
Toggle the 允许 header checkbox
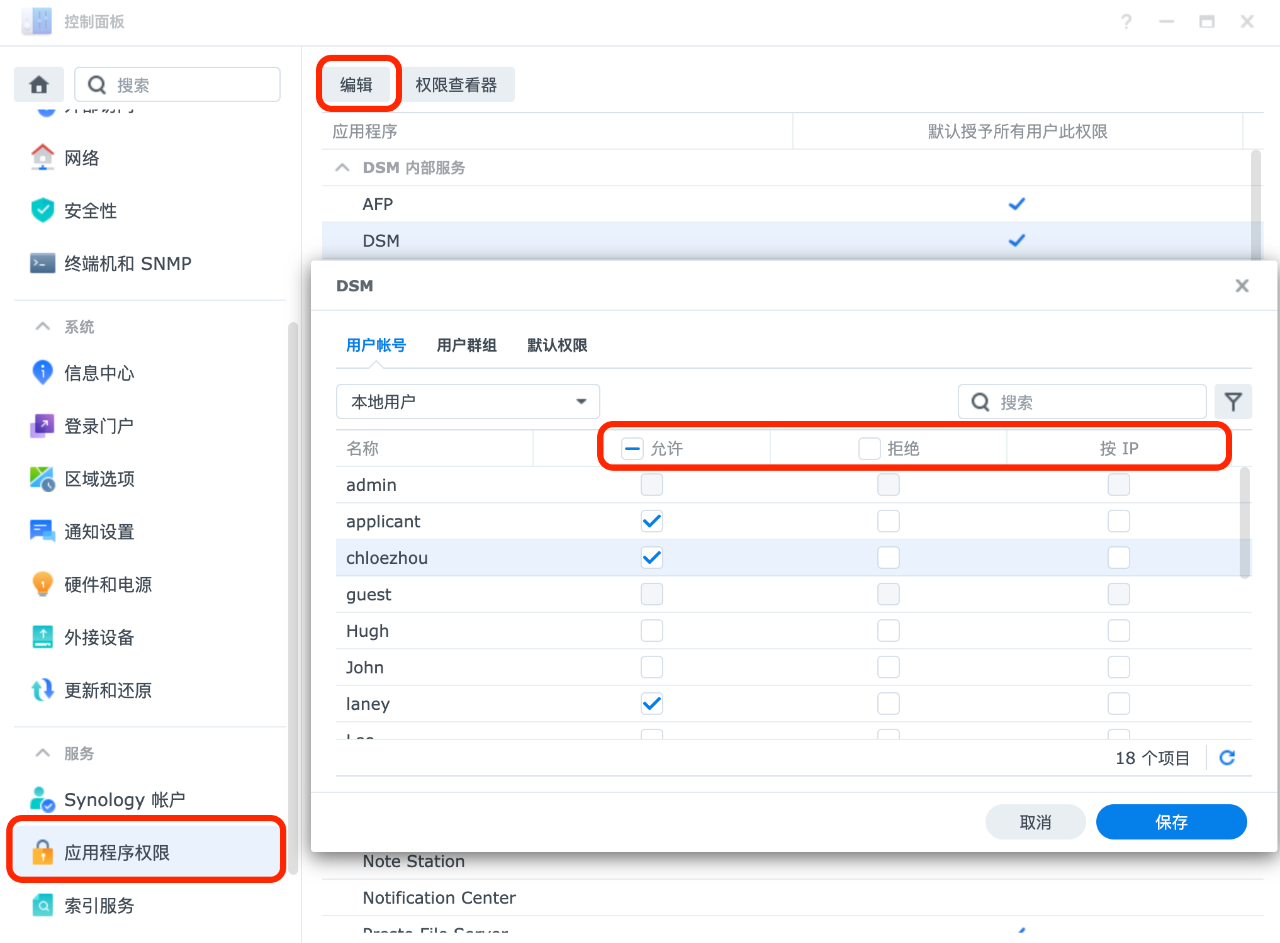click(632, 448)
